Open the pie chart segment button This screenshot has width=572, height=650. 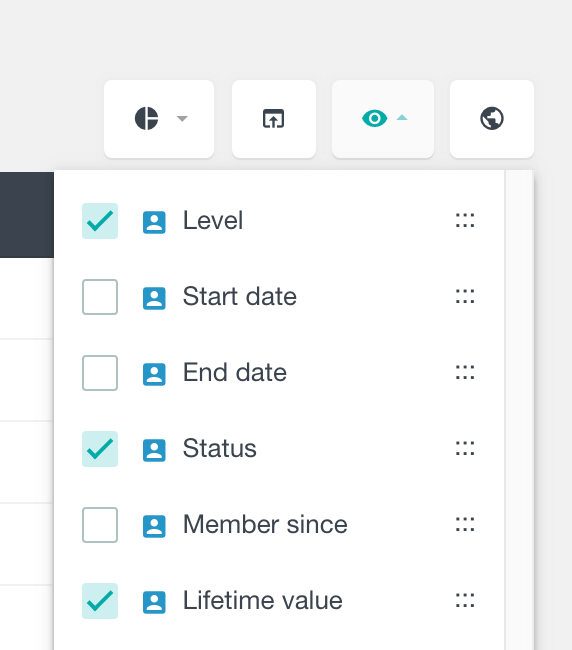point(159,119)
